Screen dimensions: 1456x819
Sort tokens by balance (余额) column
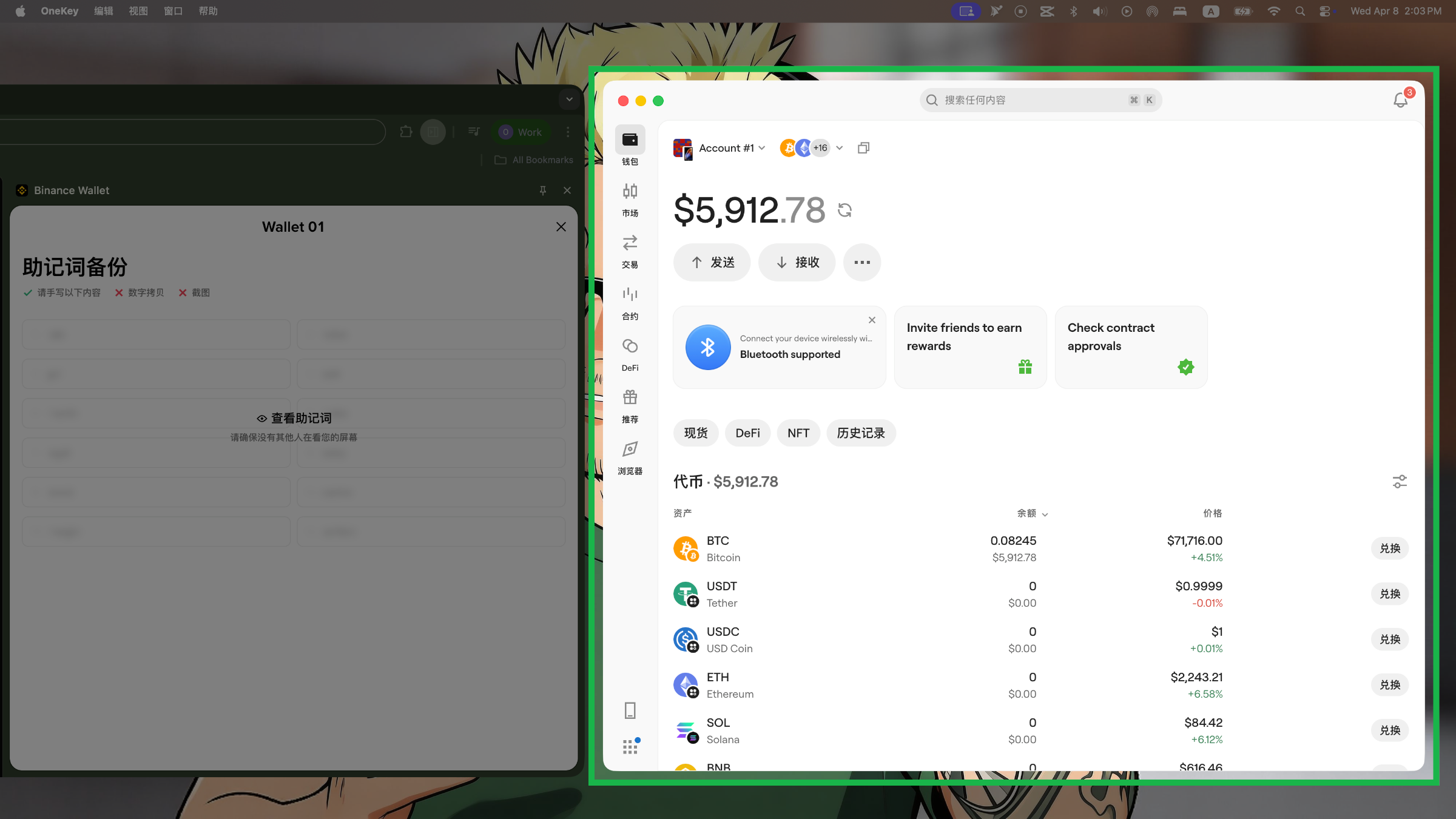pyautogui.click(x=1033, y=513)
